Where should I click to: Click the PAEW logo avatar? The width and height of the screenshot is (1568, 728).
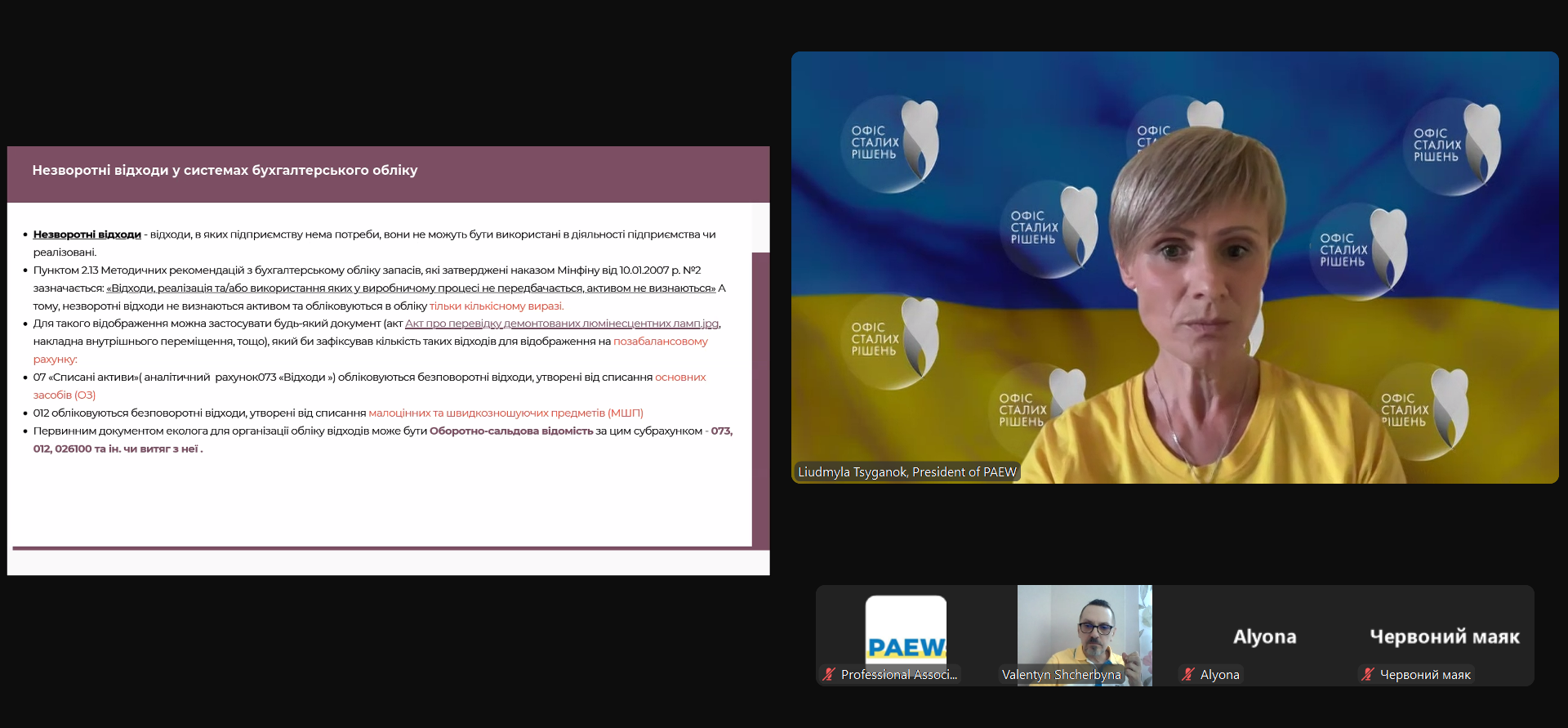906,630
